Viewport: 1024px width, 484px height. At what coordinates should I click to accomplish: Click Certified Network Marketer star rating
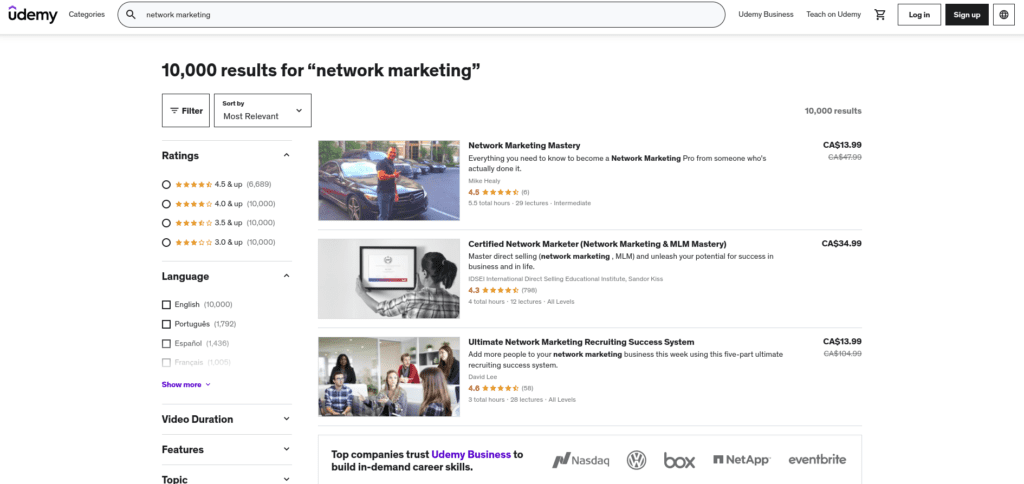tap(501, 290)
